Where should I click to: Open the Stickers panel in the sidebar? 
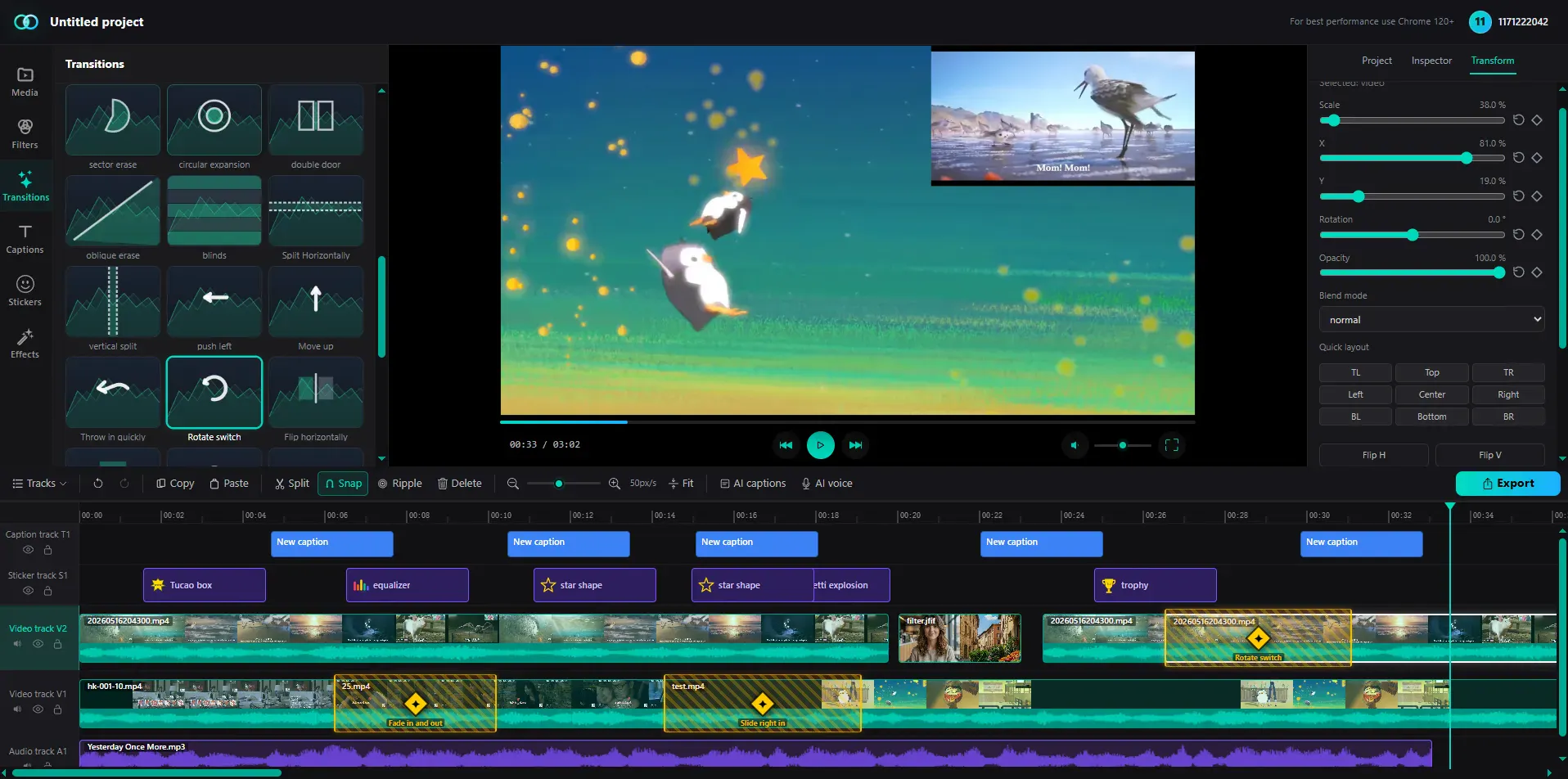(x=25, y=291)
